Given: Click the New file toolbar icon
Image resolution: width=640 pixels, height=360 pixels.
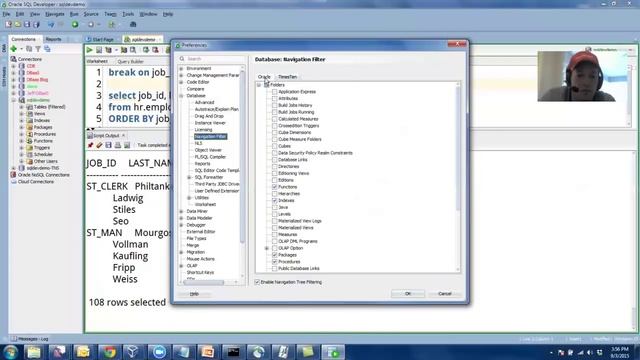Looking at the screenshot, I should 9,24.
